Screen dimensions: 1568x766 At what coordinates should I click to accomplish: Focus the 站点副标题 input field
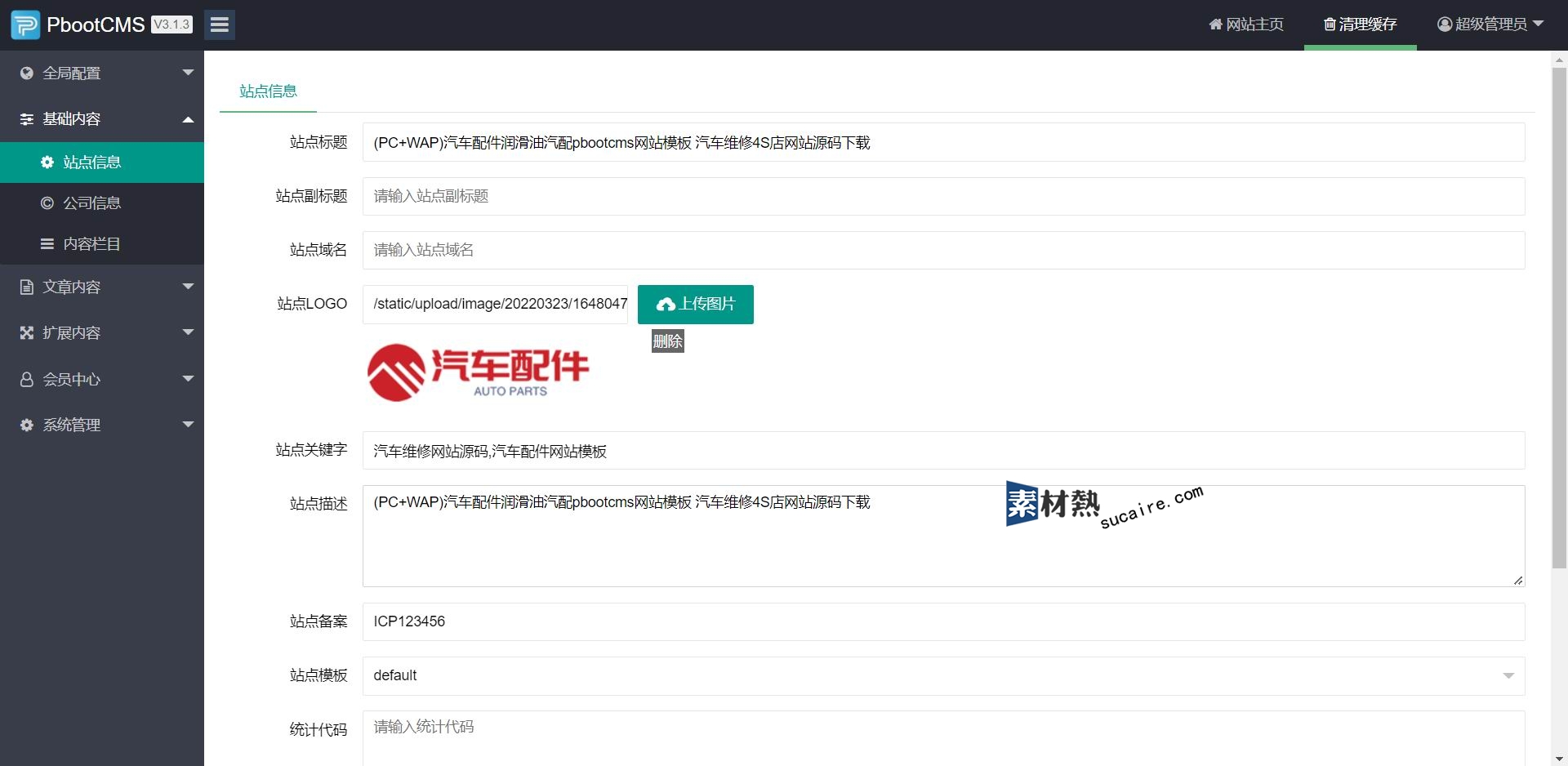943,196
